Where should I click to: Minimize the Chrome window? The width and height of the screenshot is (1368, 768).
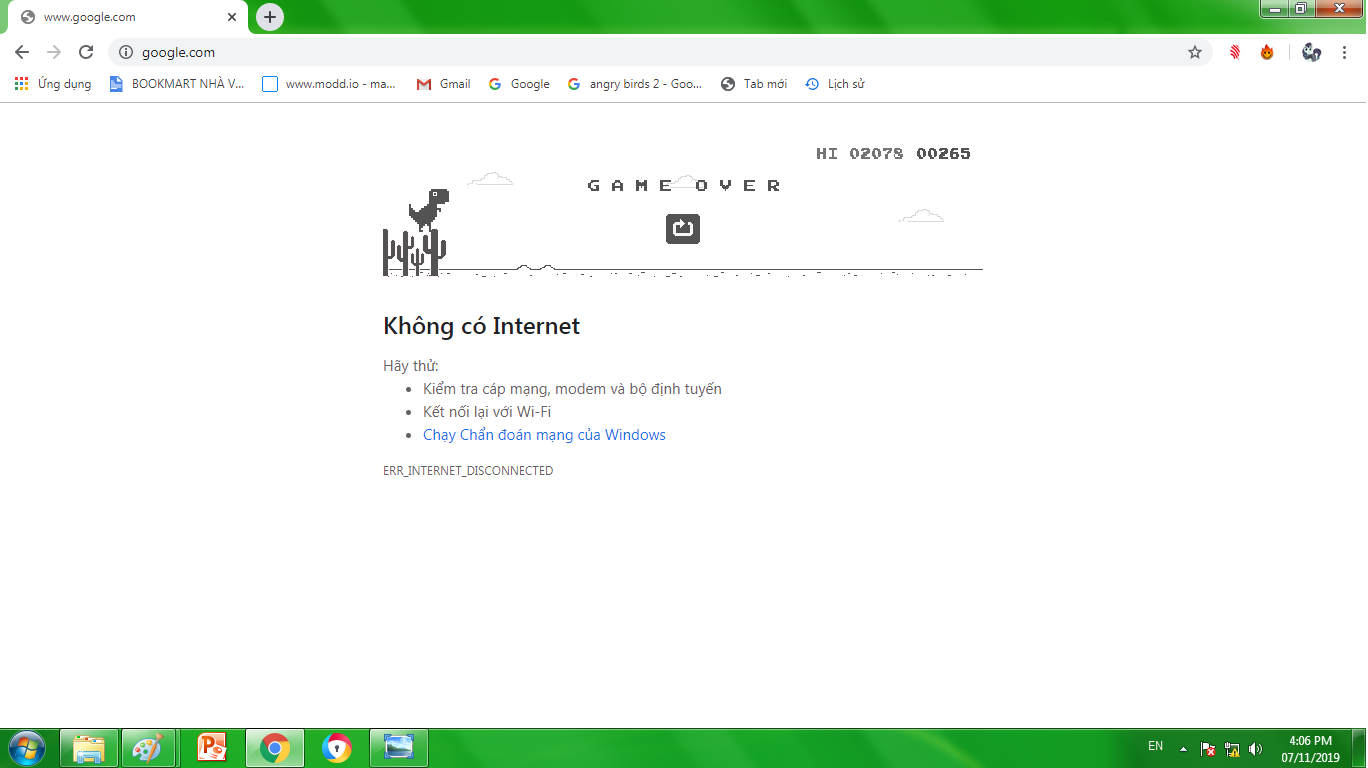1274,9
